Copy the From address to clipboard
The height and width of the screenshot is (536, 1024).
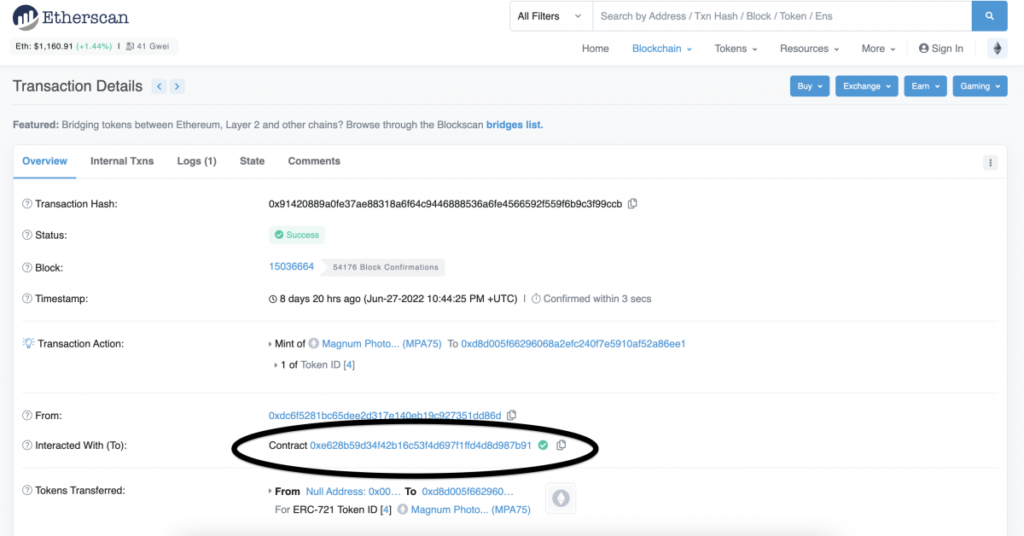[511, 415]
